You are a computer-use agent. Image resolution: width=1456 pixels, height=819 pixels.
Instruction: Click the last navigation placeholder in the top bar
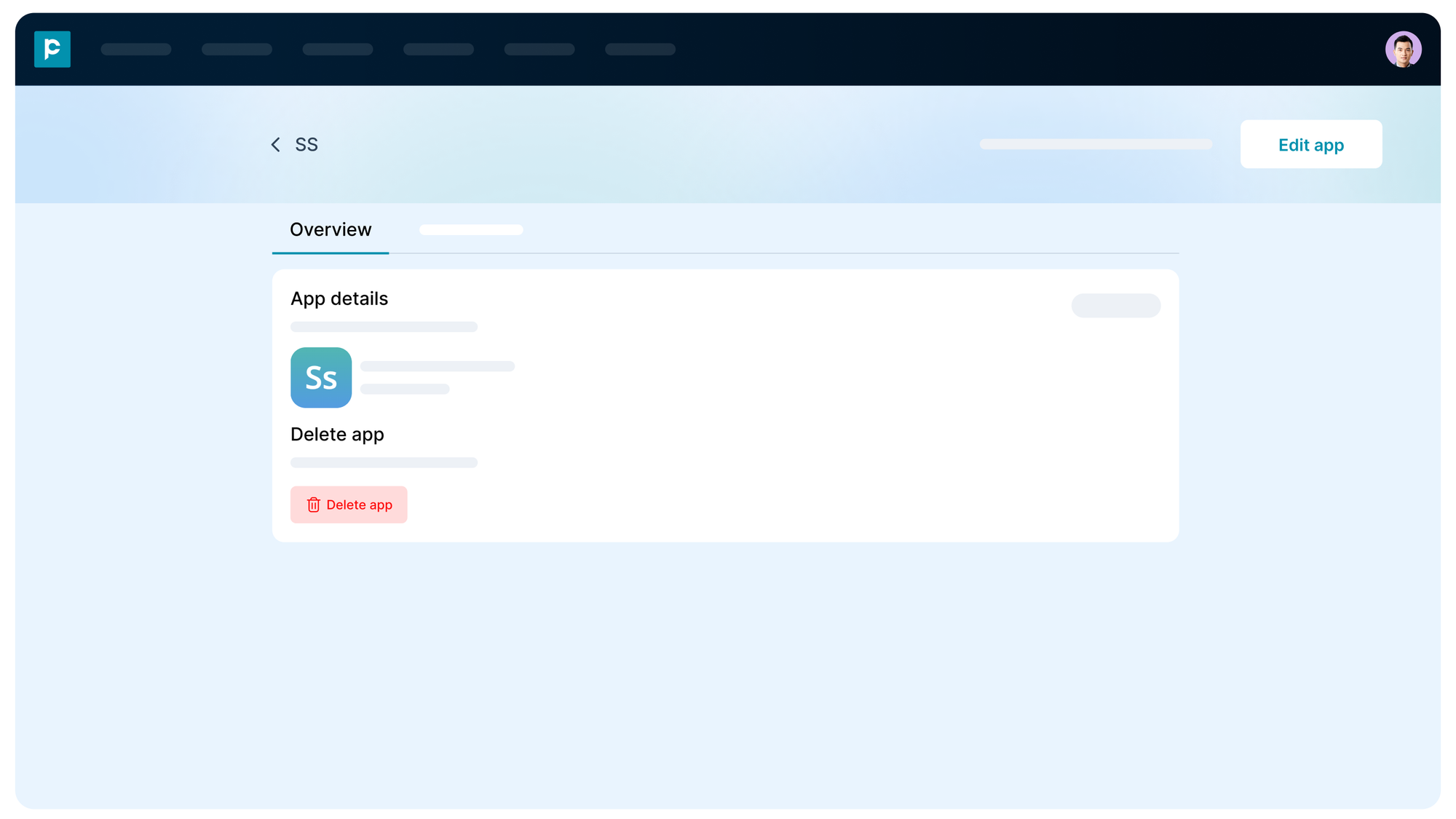pos(640,49)
